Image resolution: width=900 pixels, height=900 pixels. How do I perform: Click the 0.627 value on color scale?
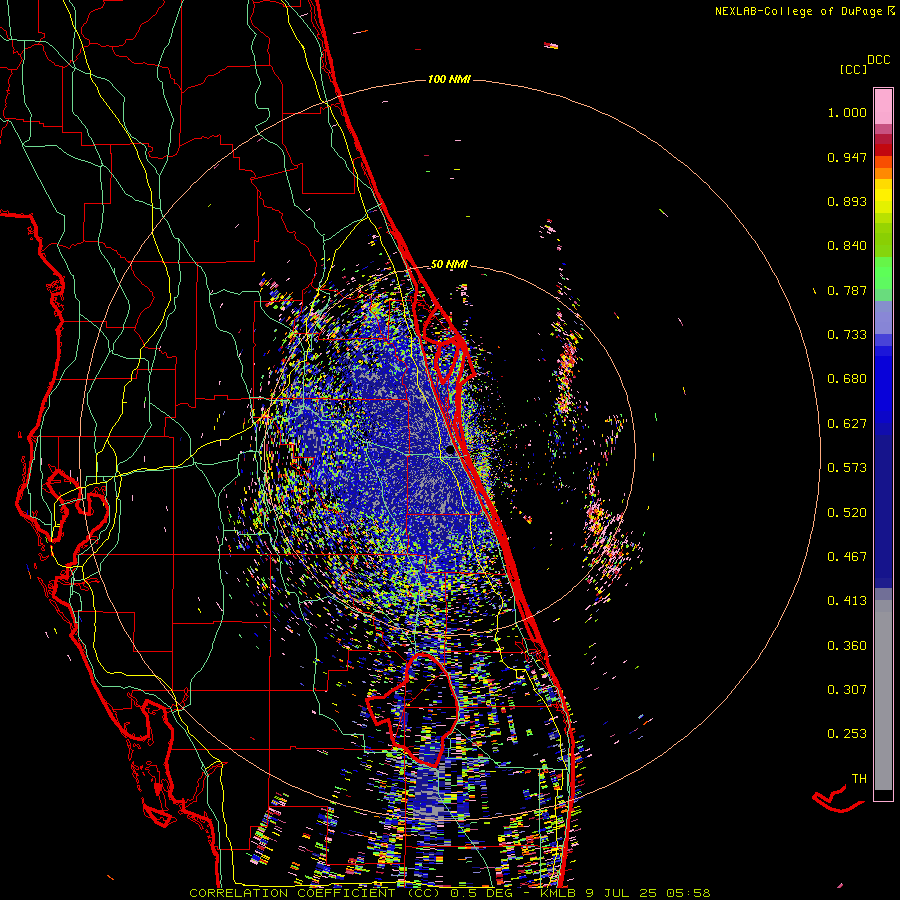tap(847, 424)
